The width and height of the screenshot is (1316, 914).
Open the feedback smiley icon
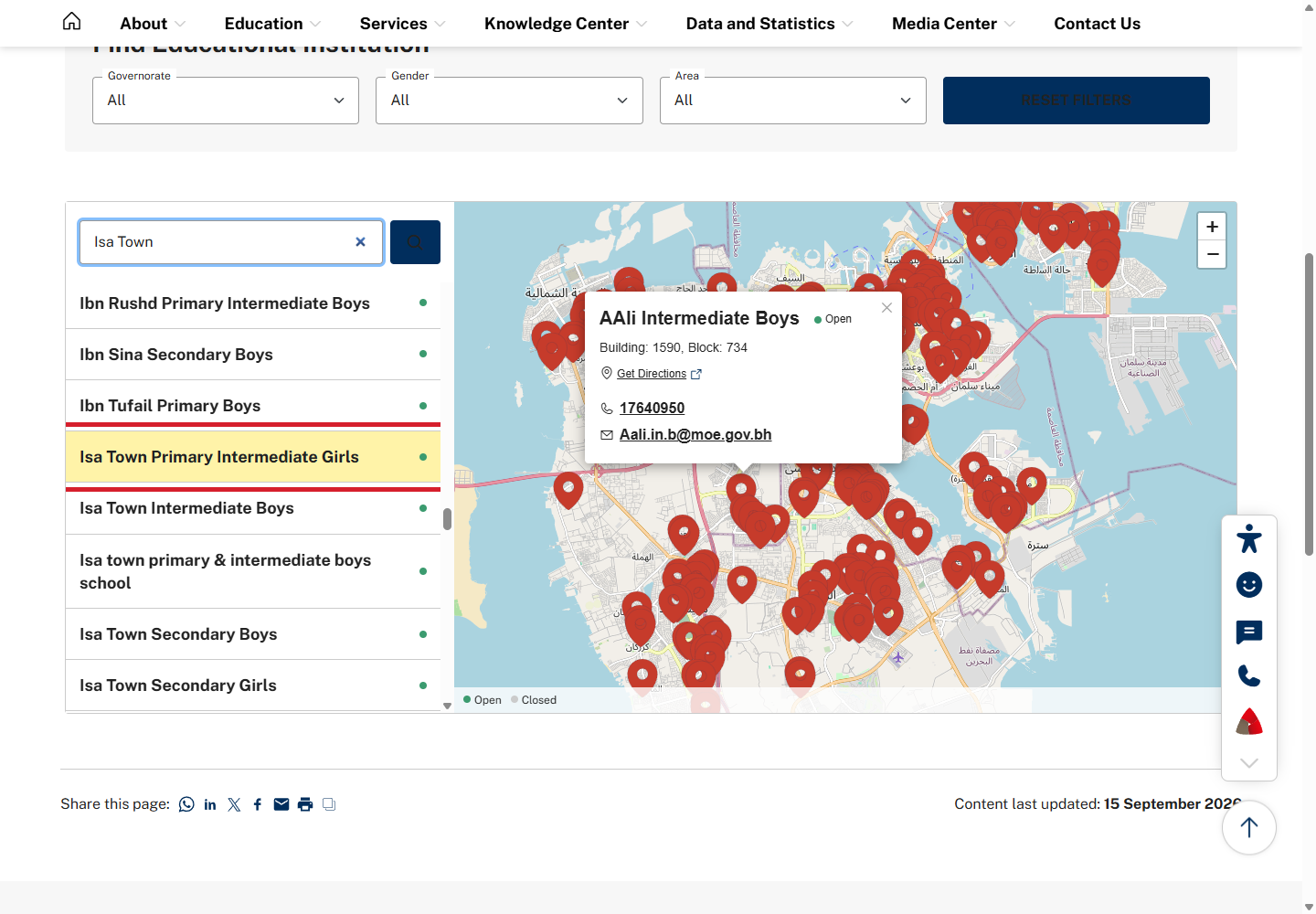coord(1249,585)
